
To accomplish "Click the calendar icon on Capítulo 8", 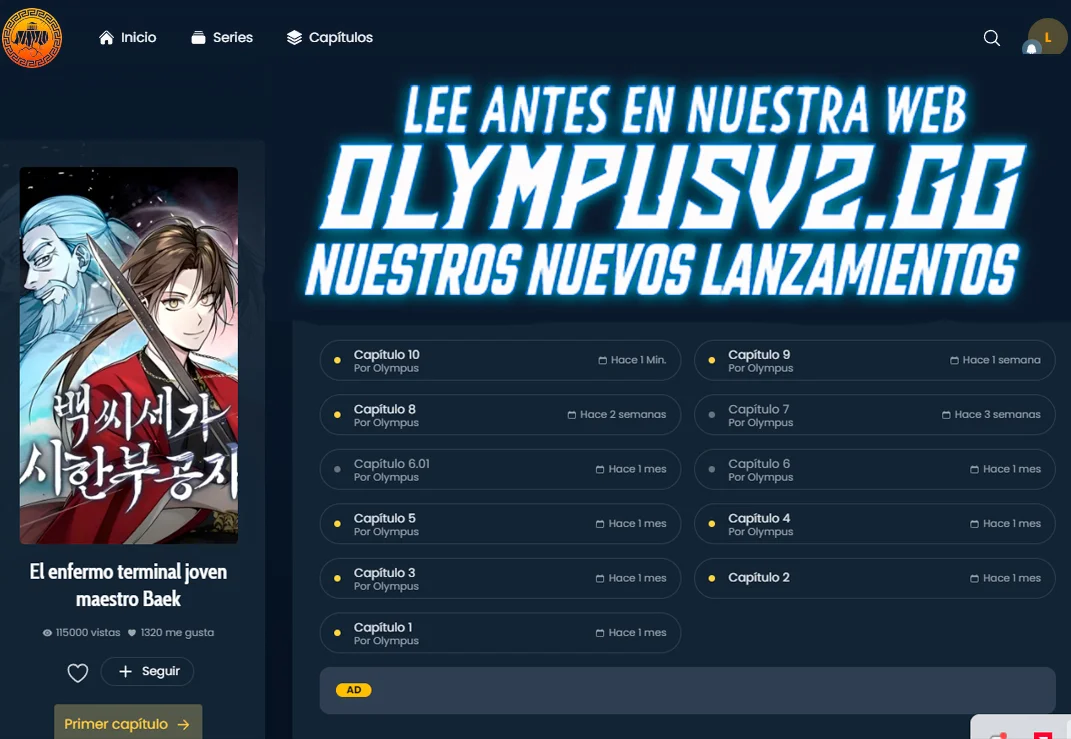I will pyautogui.click(x=572, y=415).
